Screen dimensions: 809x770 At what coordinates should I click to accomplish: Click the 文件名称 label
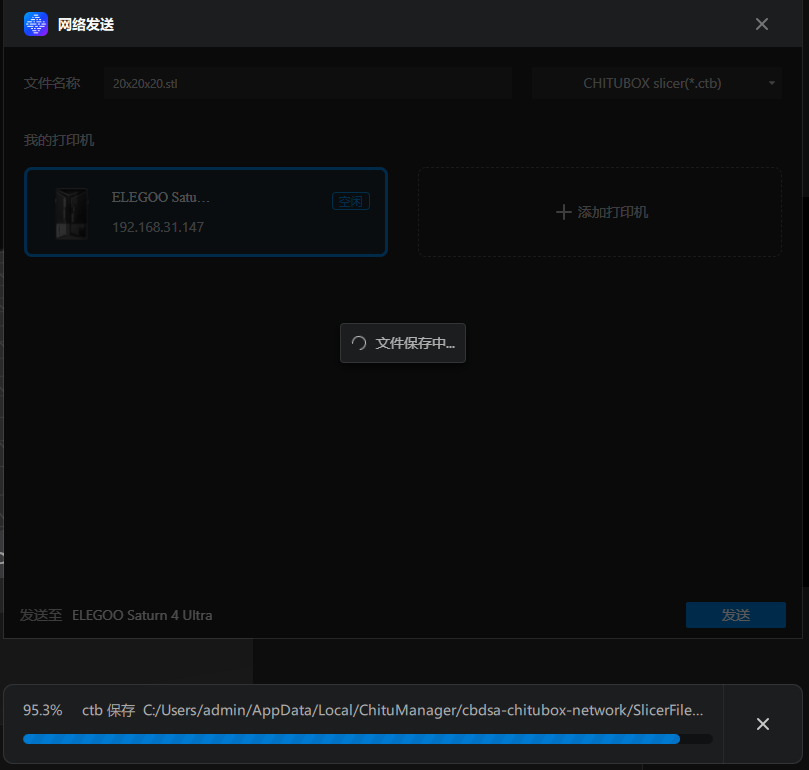coord(52,83)
